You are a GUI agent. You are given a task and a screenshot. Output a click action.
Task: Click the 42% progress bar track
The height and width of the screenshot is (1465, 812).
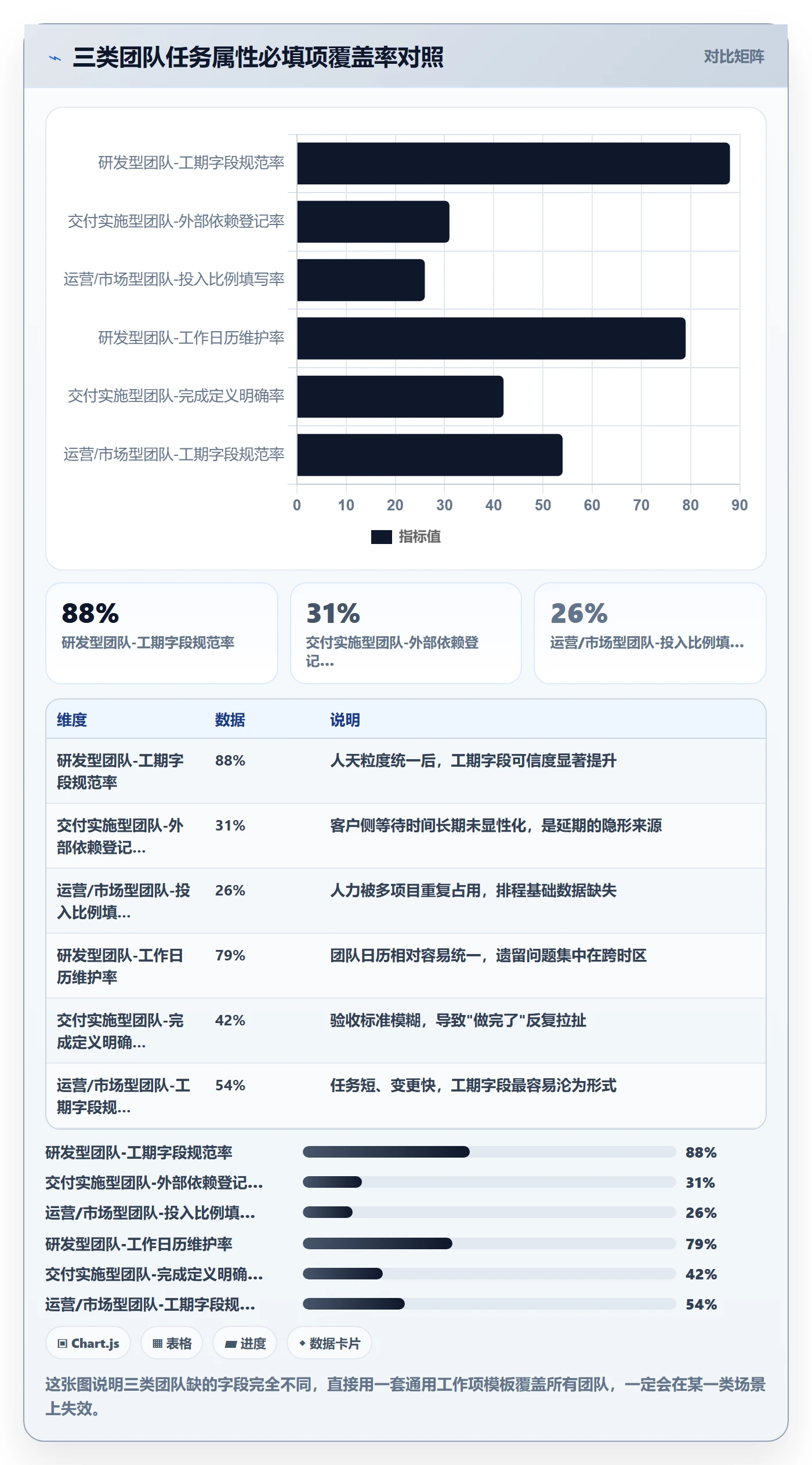click(x=490, y=1274)
